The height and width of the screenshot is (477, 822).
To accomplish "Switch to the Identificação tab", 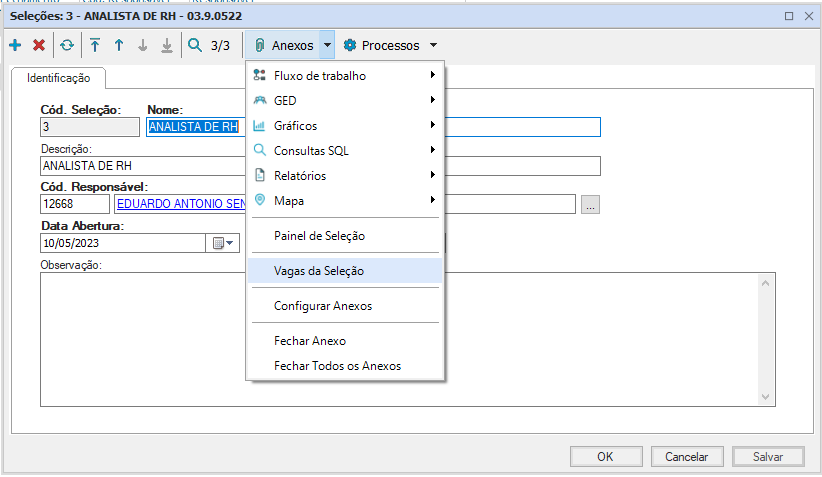I will (x=58, y=77).
